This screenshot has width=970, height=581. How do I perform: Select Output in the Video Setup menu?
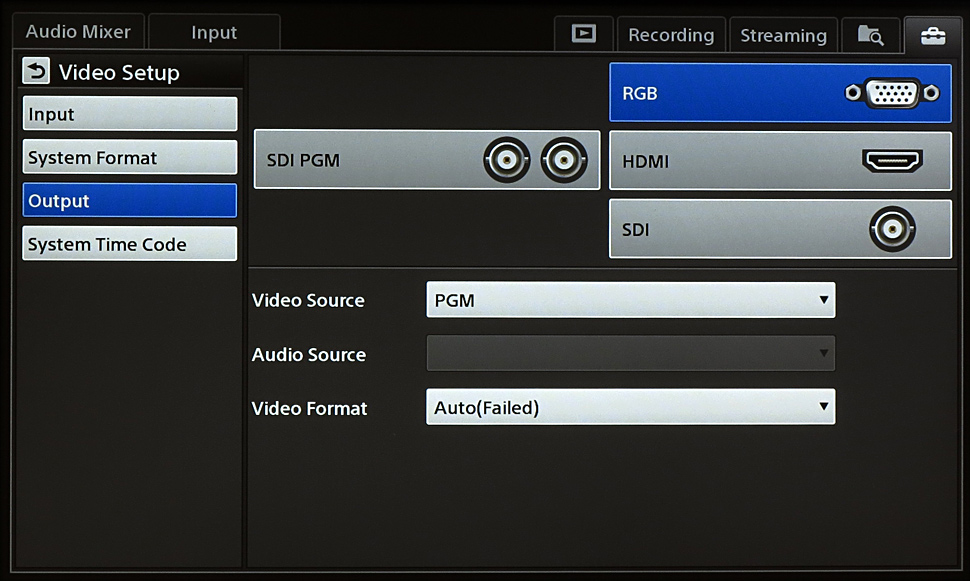130,201
